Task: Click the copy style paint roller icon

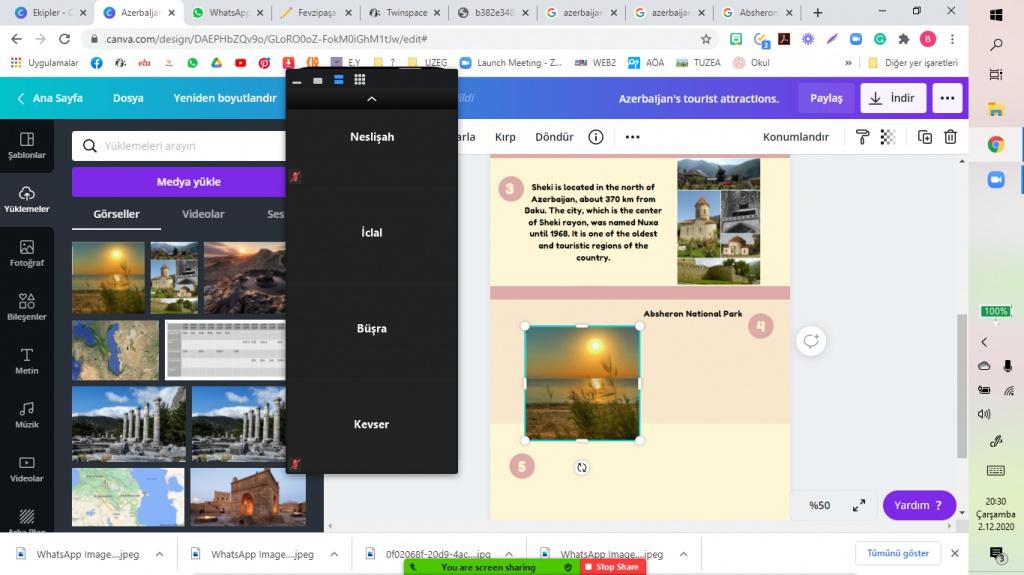Action: click(862, 137)
